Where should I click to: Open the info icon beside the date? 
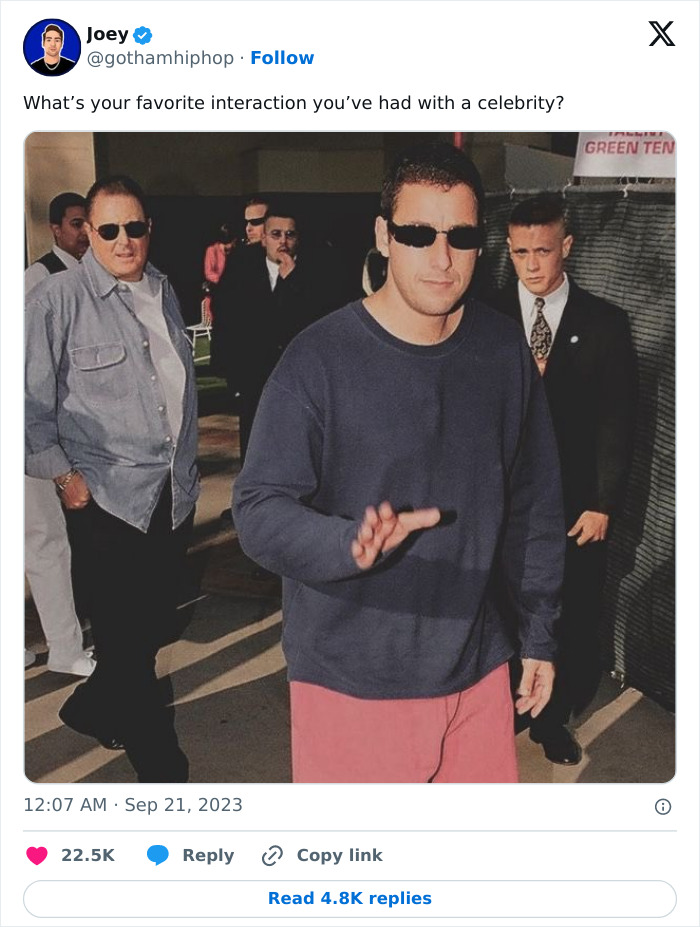663,806
